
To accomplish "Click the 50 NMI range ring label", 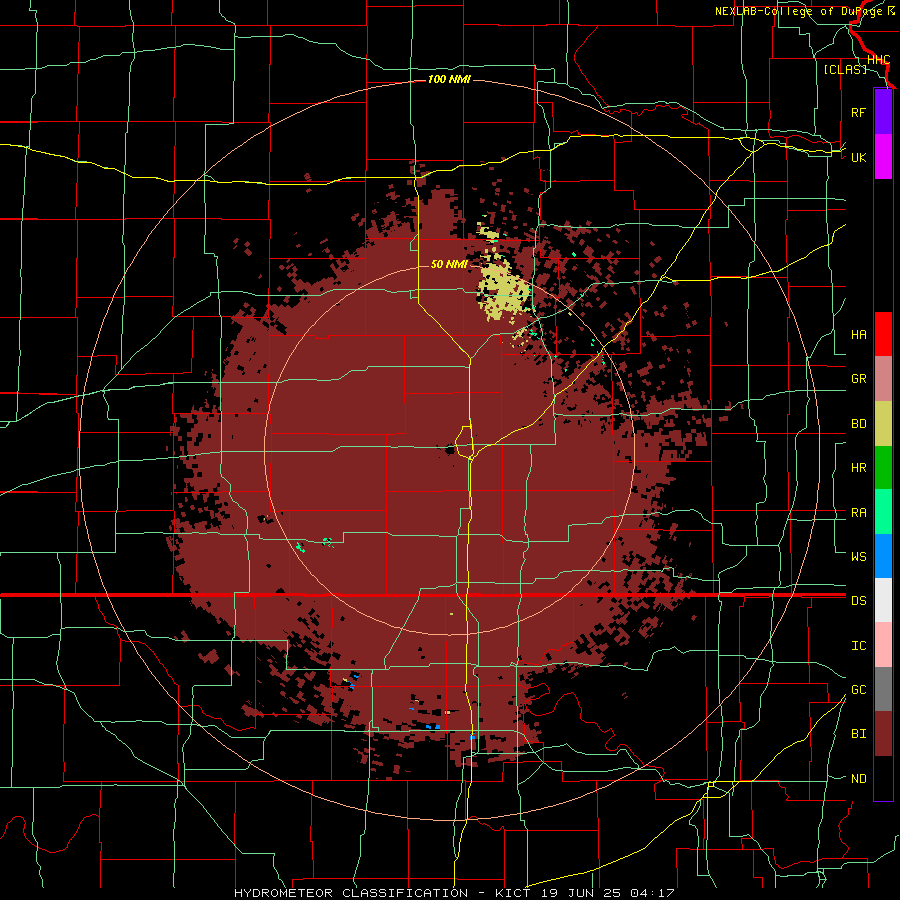I will click(x=449, y=264).
